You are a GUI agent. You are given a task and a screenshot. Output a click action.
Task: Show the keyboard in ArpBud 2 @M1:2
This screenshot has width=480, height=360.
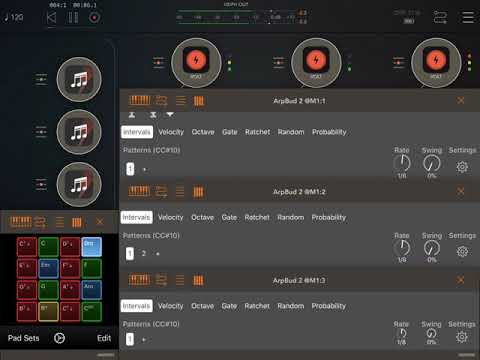pos(139,191)
